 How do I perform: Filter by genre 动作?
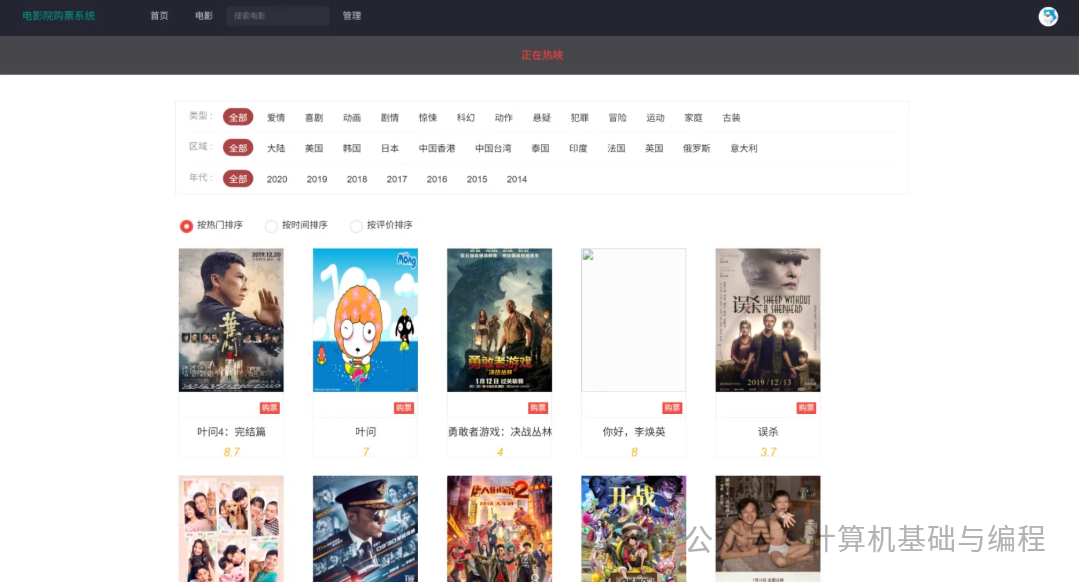coord(504,118)
